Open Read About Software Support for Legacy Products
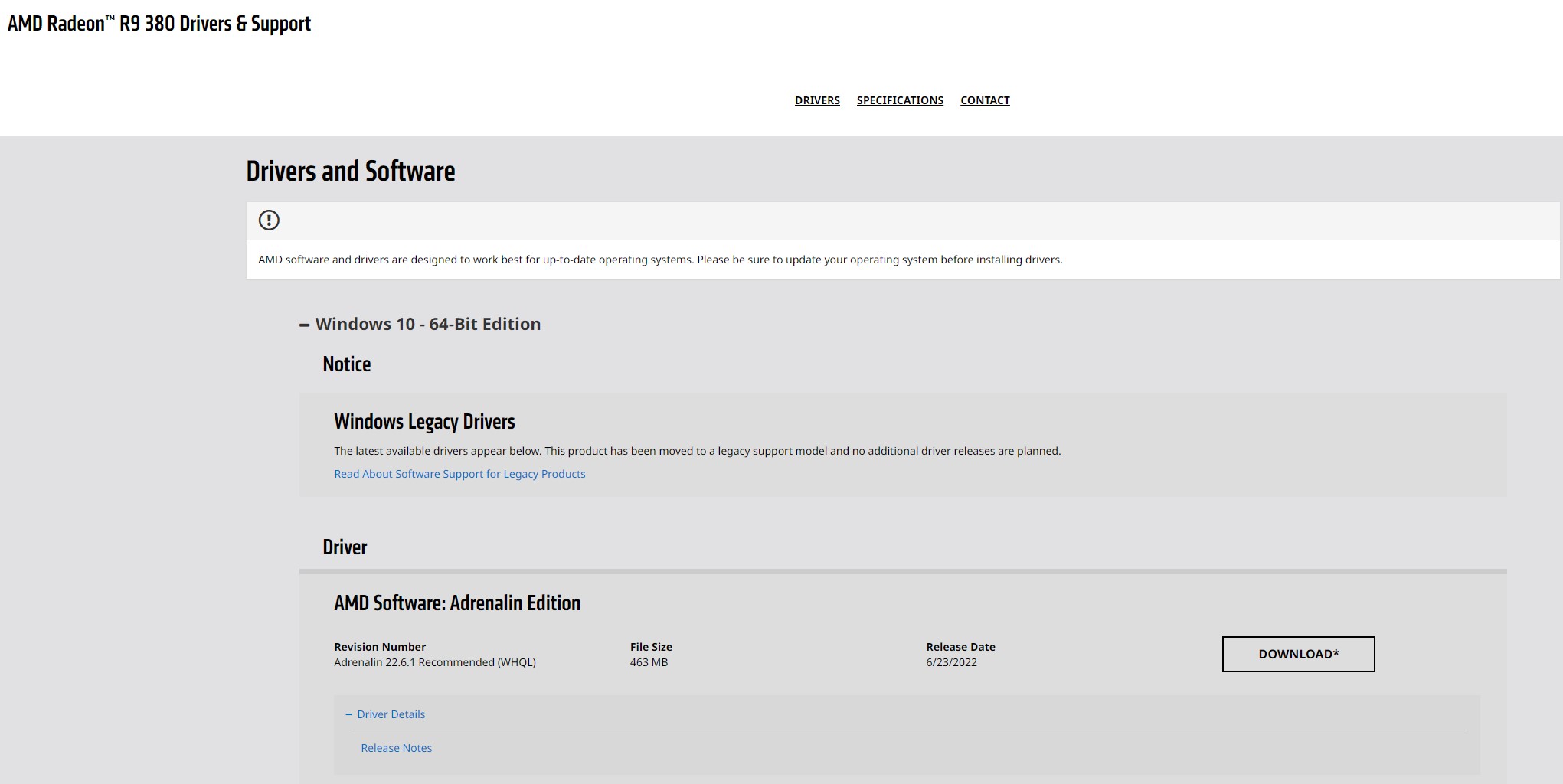The image size is (1563, 784). (459, 474)
